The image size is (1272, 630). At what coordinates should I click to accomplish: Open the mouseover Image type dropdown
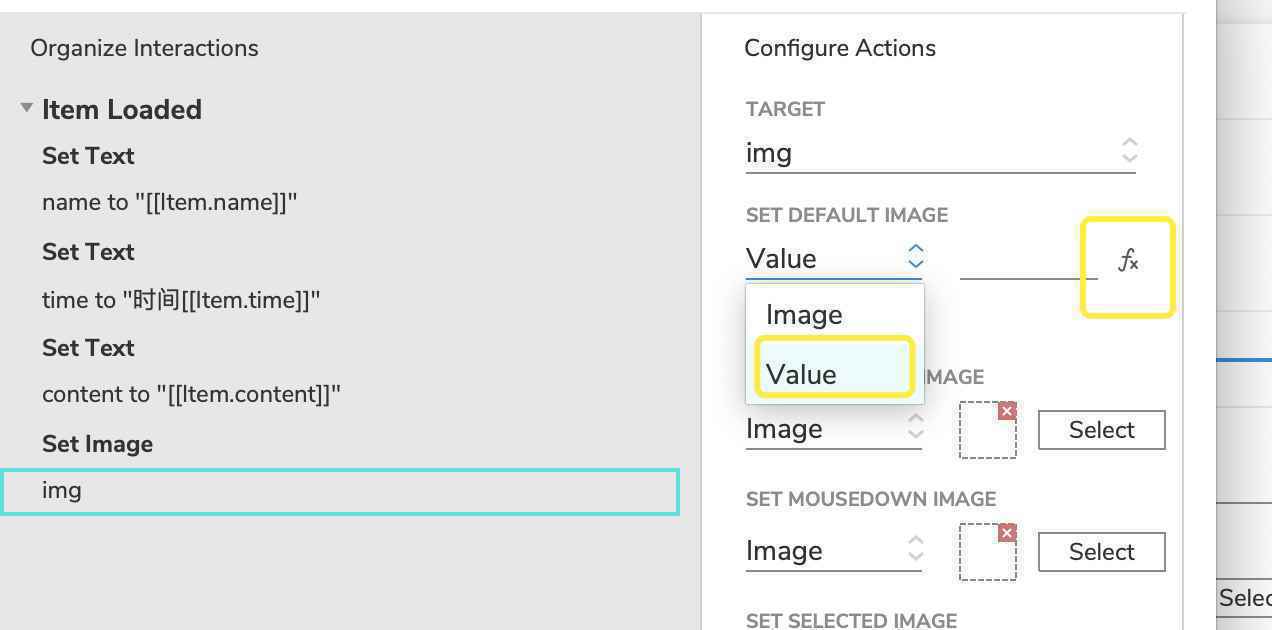click(833, 429)
